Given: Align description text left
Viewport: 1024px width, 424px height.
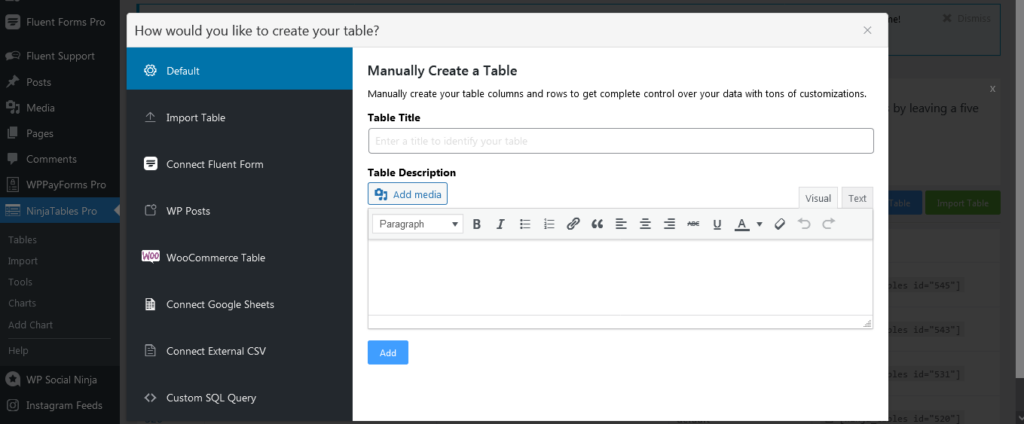Looking at the screenshot, I should (x=621, y=224).
